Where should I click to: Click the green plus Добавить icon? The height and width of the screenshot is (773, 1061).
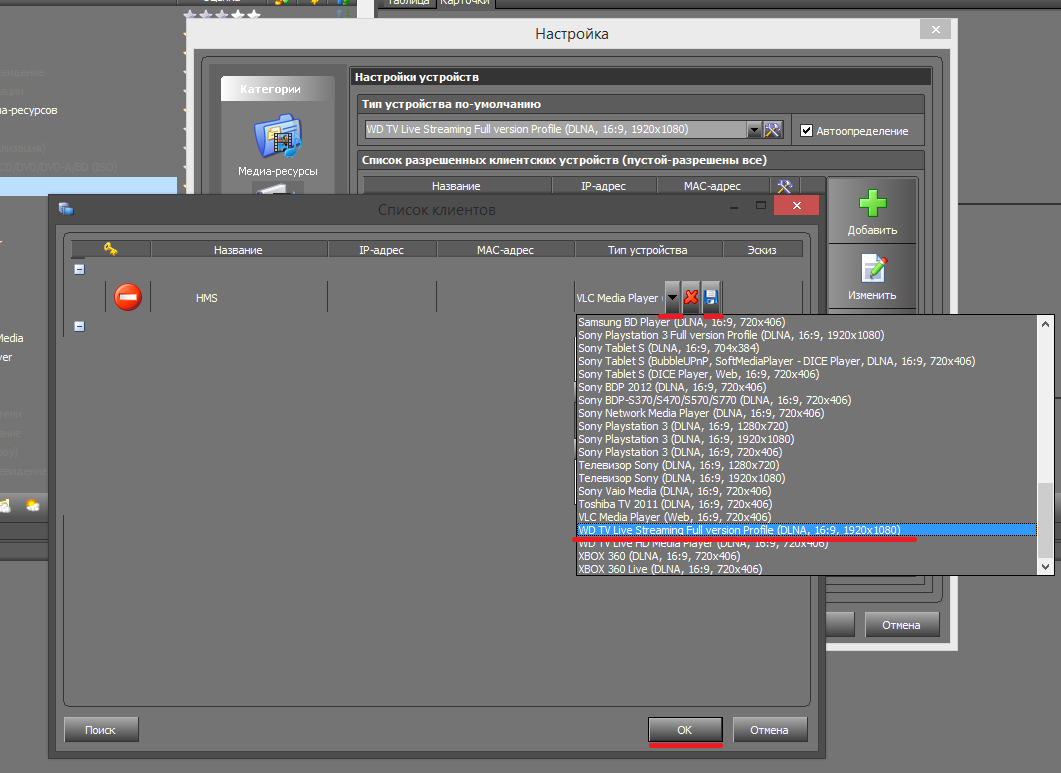(872, 204)
